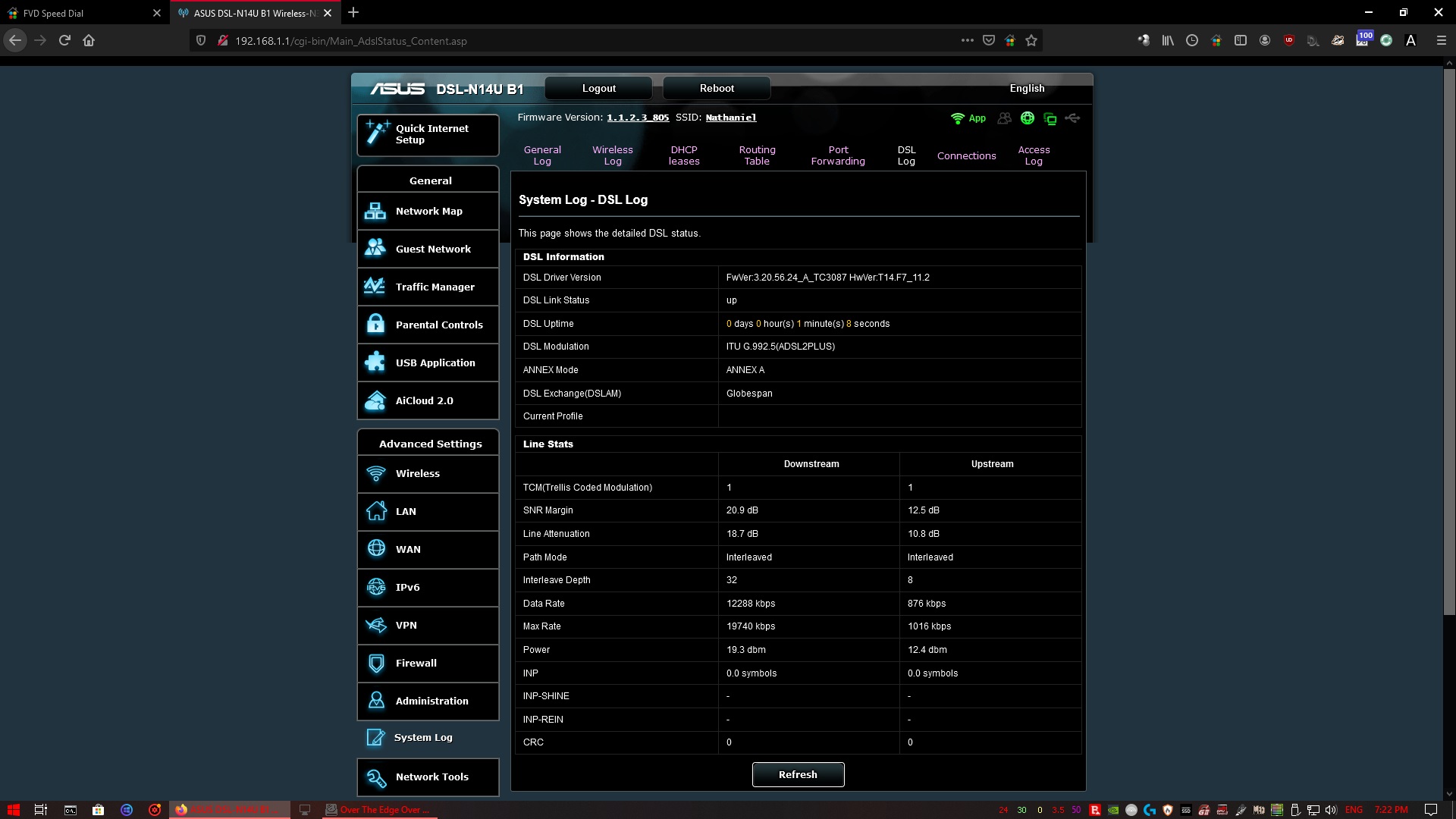Click the USB status icon in header
Screen dimensions: 1456x819
(x=1072, y=118)
